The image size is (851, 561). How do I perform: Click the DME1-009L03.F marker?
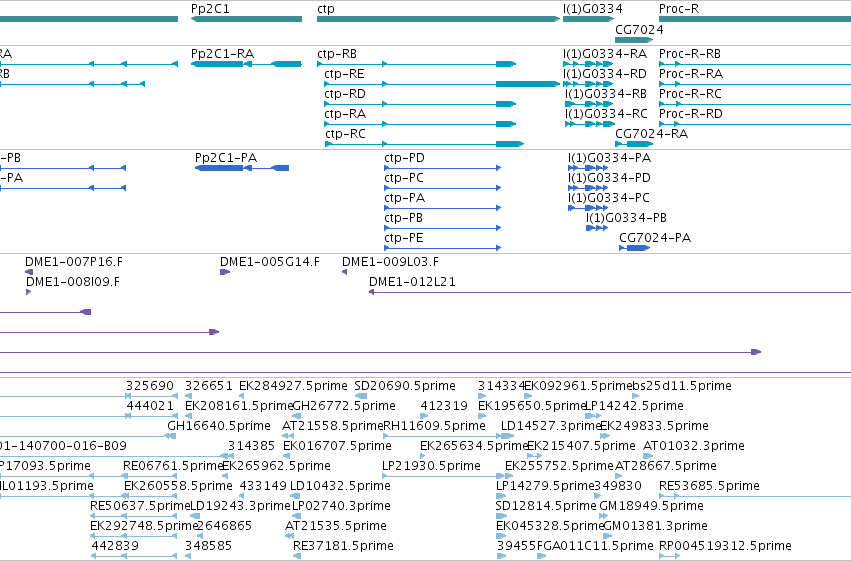tap(345, 272)
